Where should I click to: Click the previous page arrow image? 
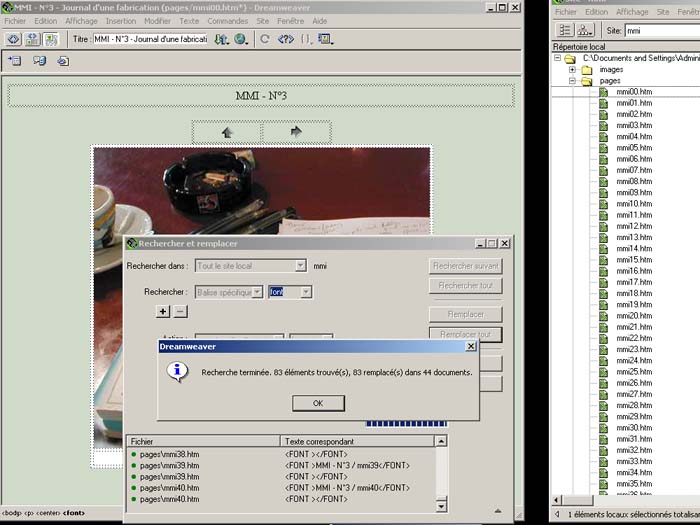click(227, 132)
